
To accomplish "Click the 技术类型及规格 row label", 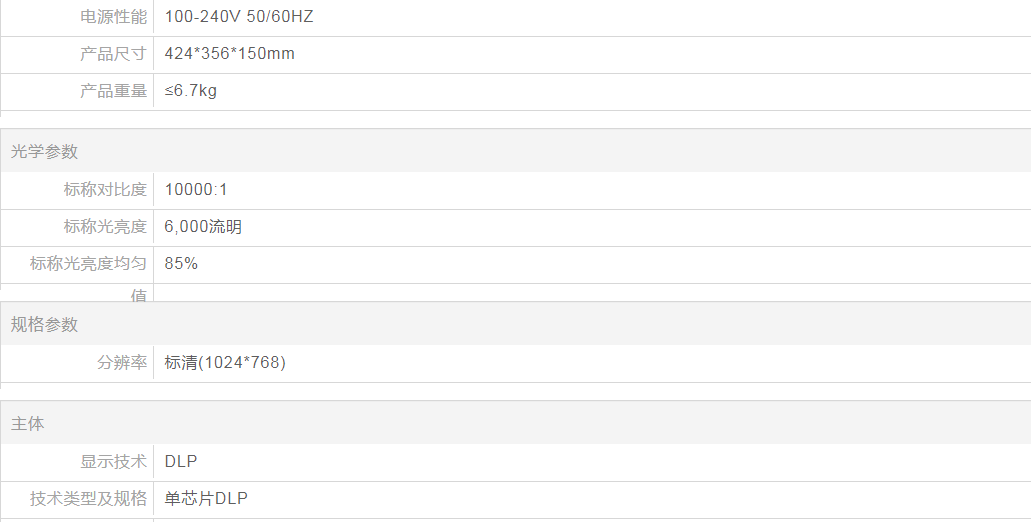I will [88, 499].
